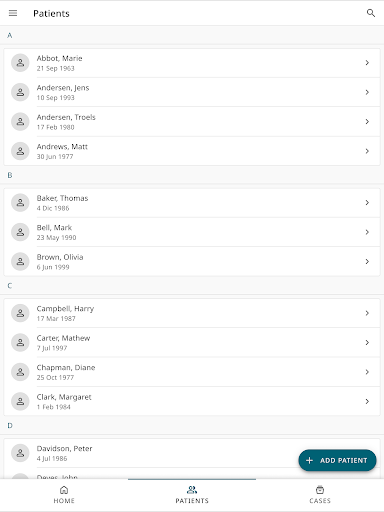Open patient record Carter, Mathew
The height and width of the screenshot is (512, 384).
point(192,342)
